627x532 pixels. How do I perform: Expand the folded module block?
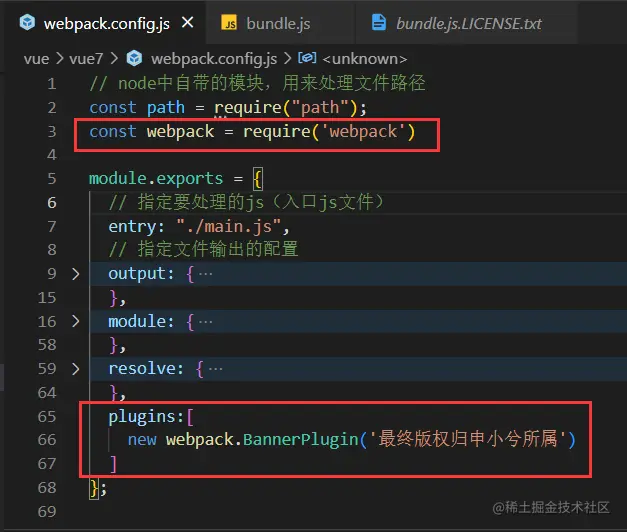coord(76,321)
